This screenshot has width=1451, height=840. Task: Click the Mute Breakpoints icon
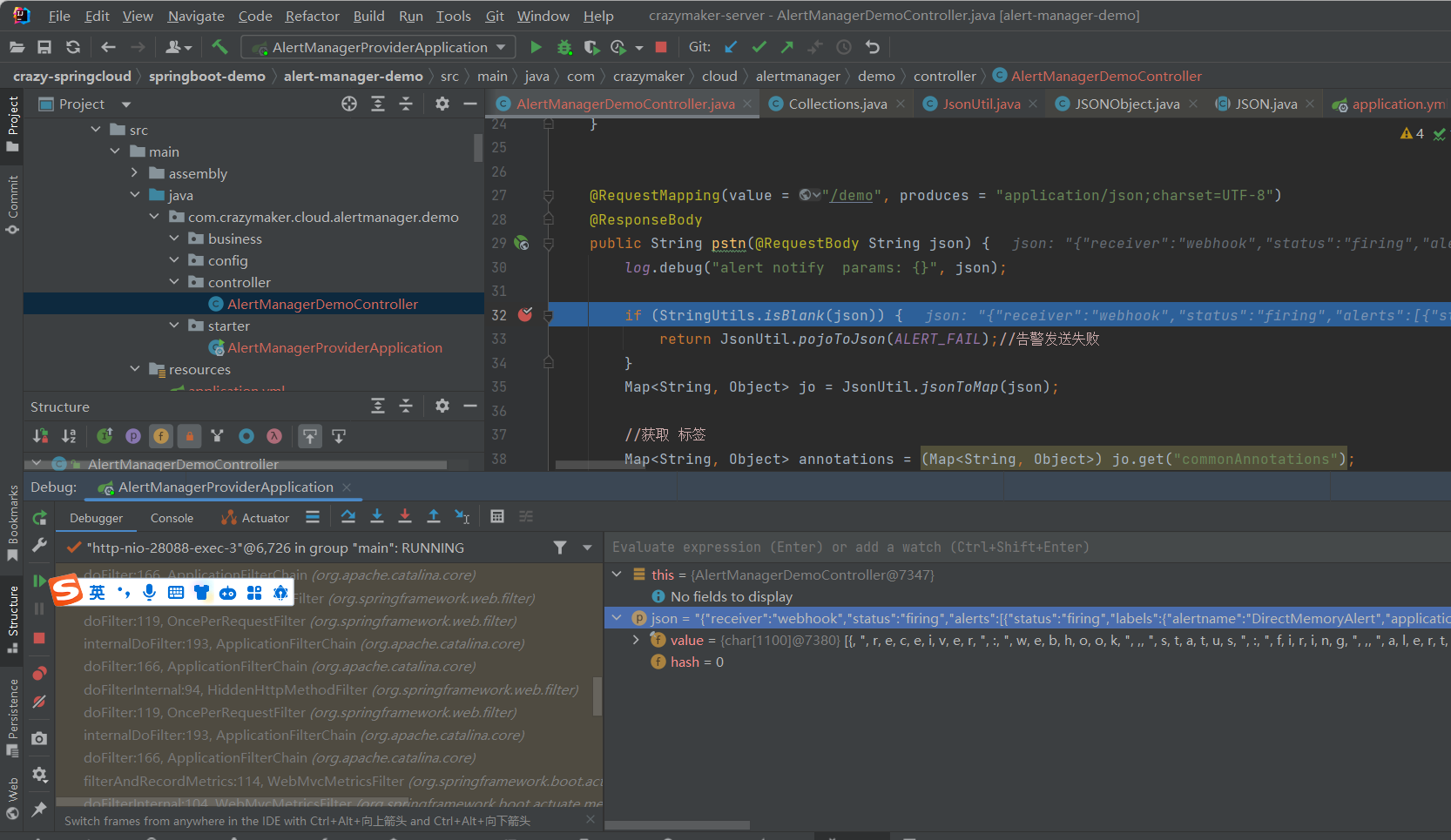39,702
